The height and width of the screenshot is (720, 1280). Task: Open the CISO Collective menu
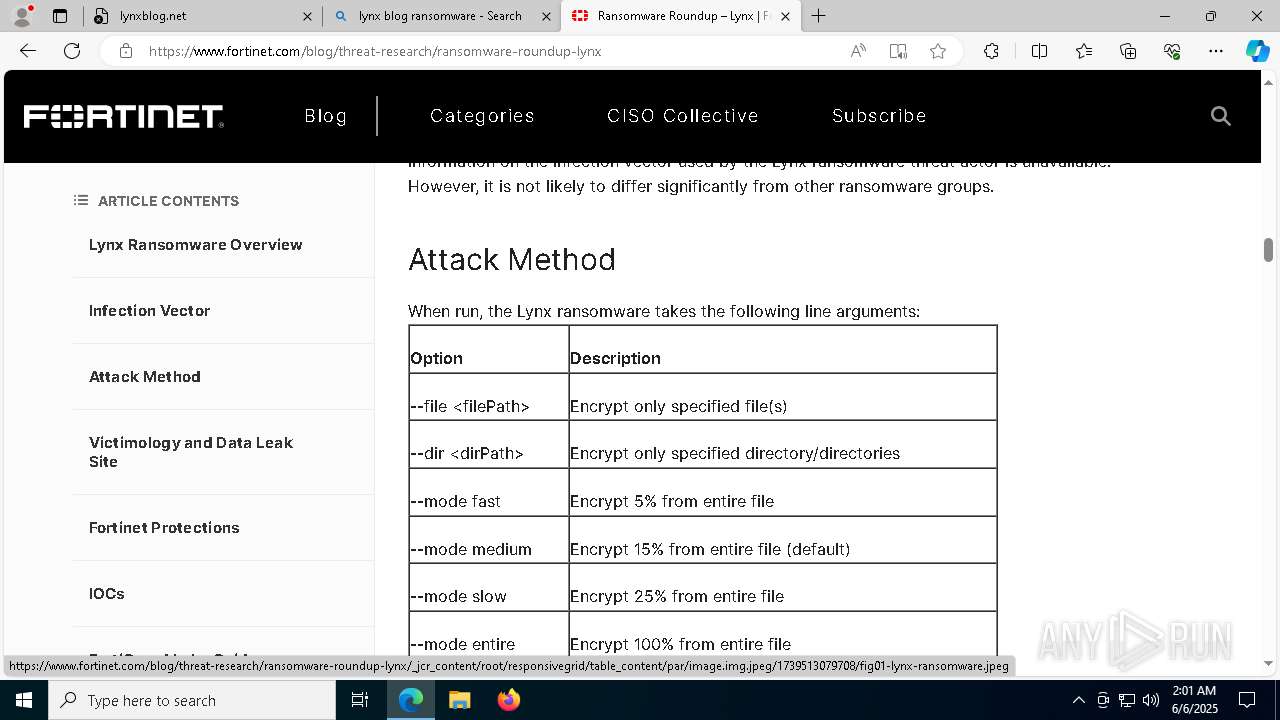point(683,116)
